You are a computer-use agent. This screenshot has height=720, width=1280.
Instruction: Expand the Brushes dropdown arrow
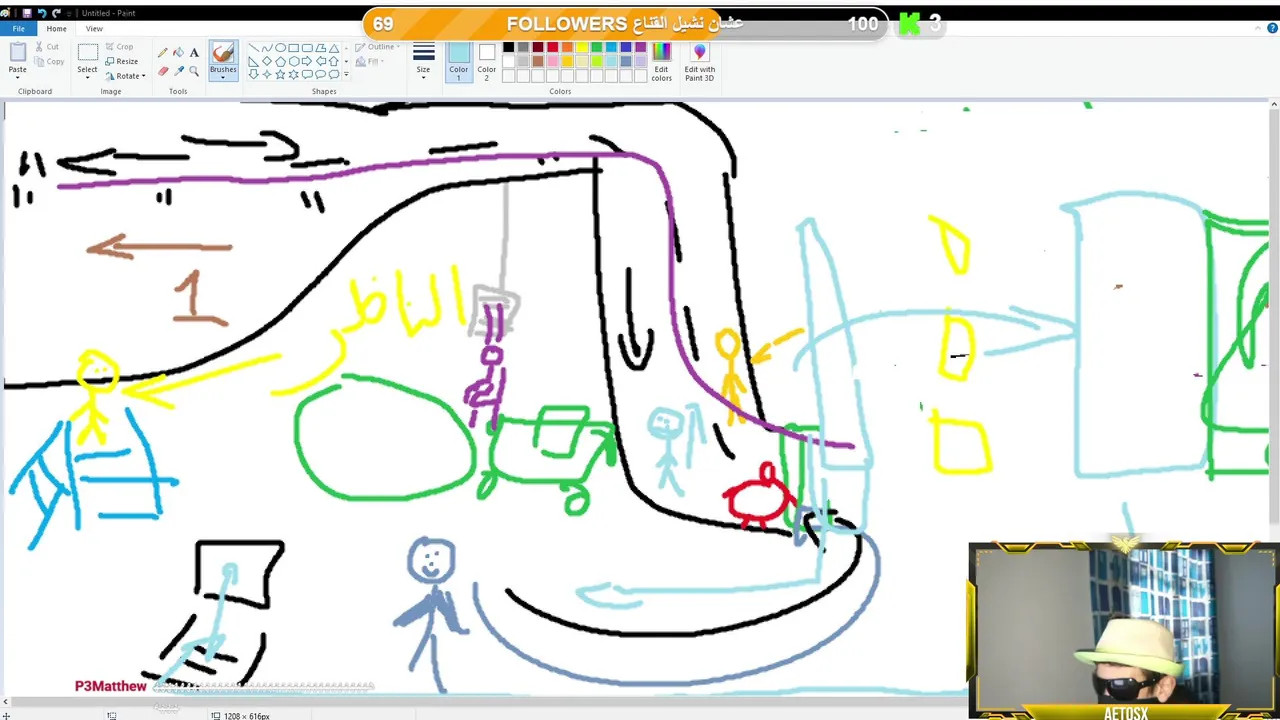pyautogui.click(x=223, y=77)
